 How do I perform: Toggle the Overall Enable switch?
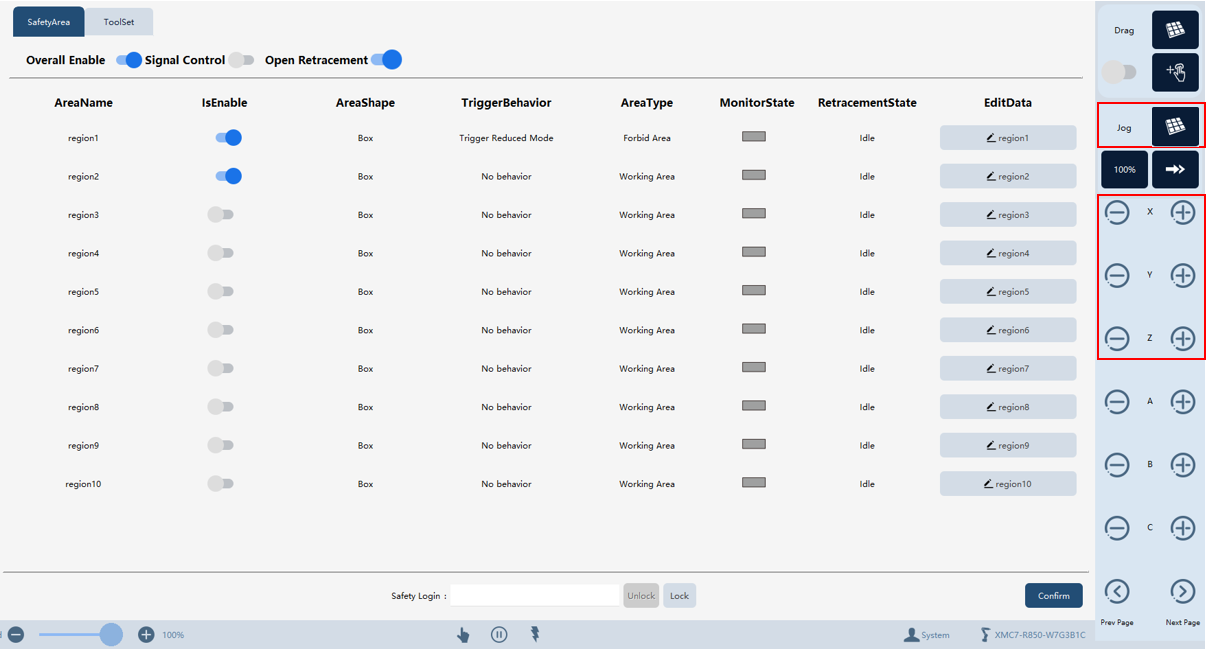(x=129, y=60)
